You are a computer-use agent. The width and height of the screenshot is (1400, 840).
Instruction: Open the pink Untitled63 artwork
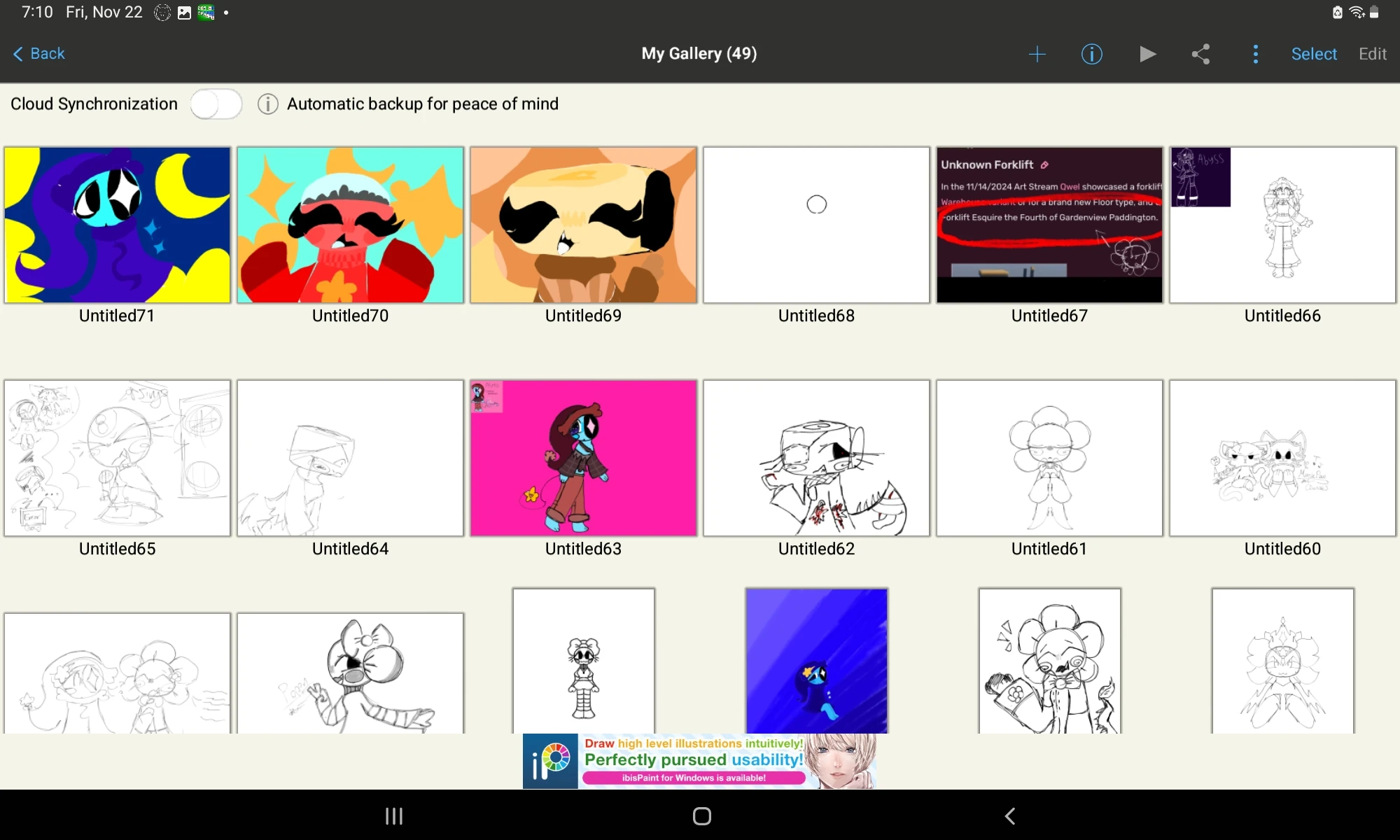click(583, 458)
